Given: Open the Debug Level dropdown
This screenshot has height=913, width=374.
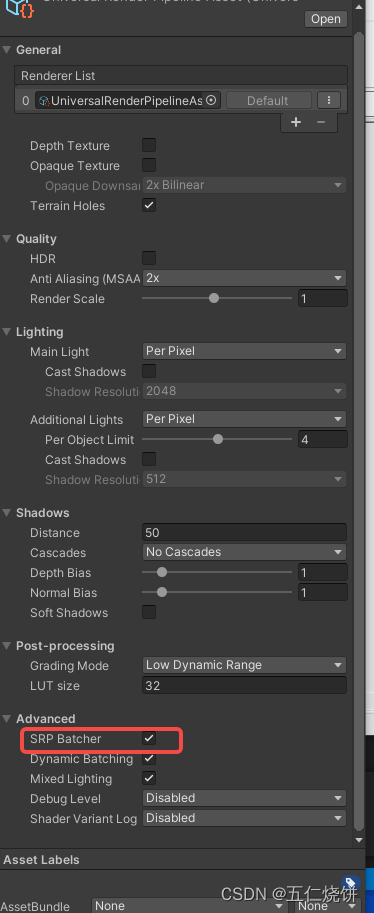Looking at the screenshot, I should pos(244,798).
